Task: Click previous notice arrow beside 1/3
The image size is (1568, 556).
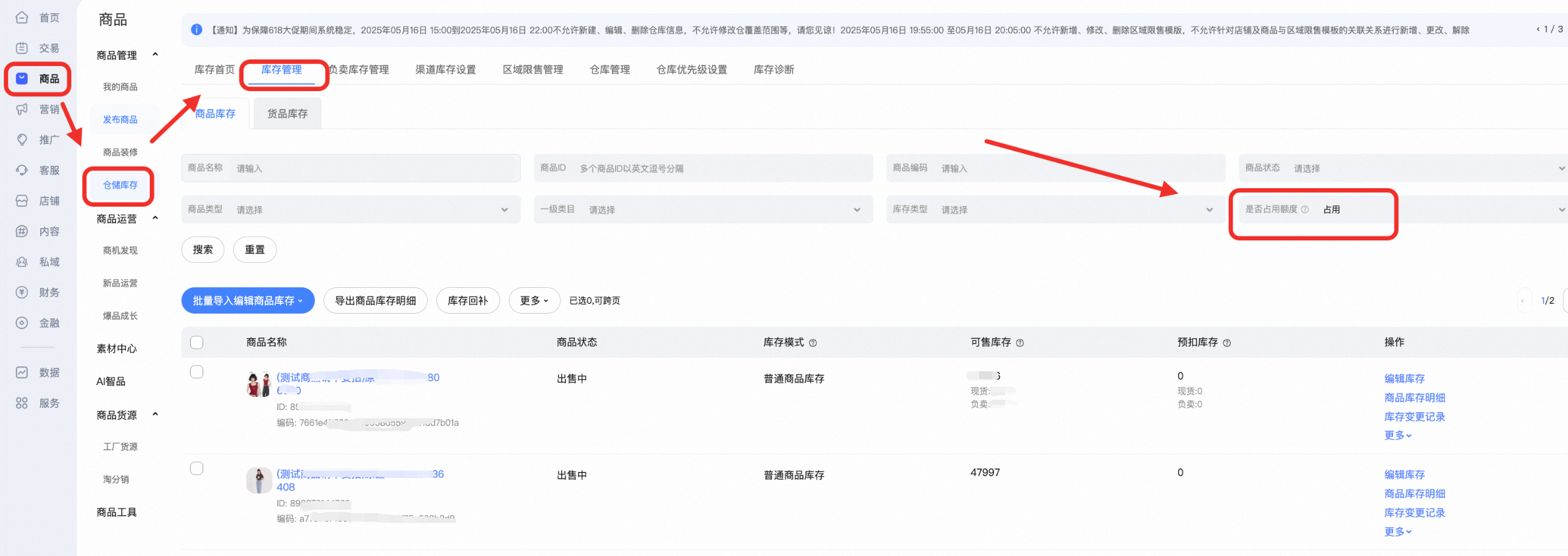Action: click(1538, 30)
